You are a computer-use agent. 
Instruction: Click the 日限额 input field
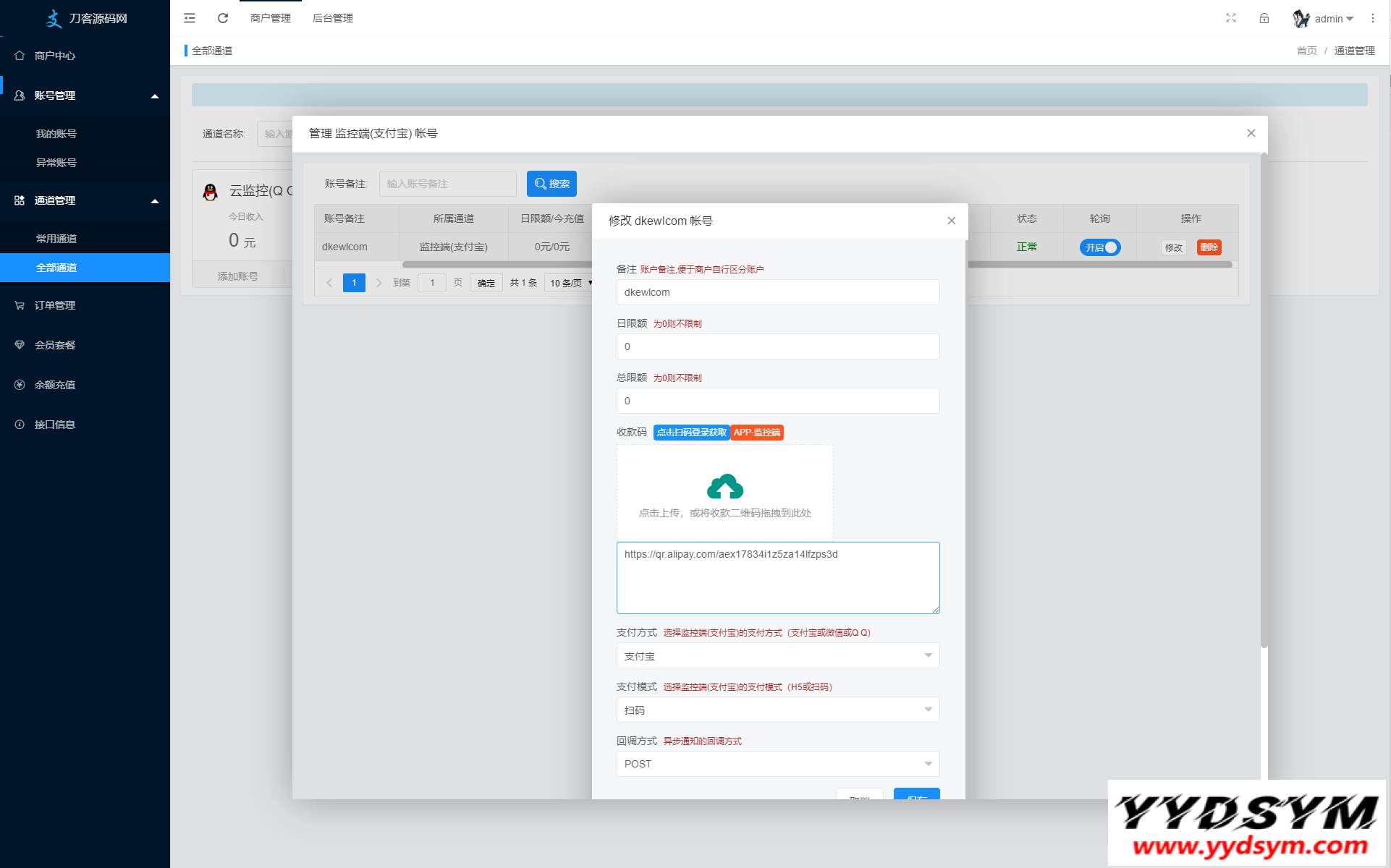coord(777,346)
